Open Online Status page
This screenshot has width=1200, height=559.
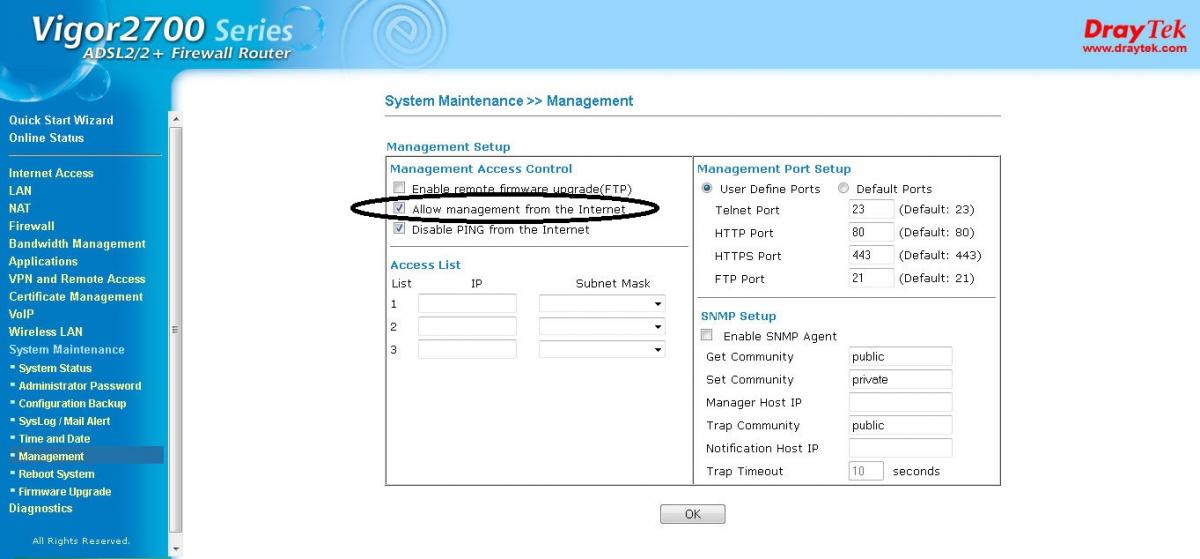point(46,138)
